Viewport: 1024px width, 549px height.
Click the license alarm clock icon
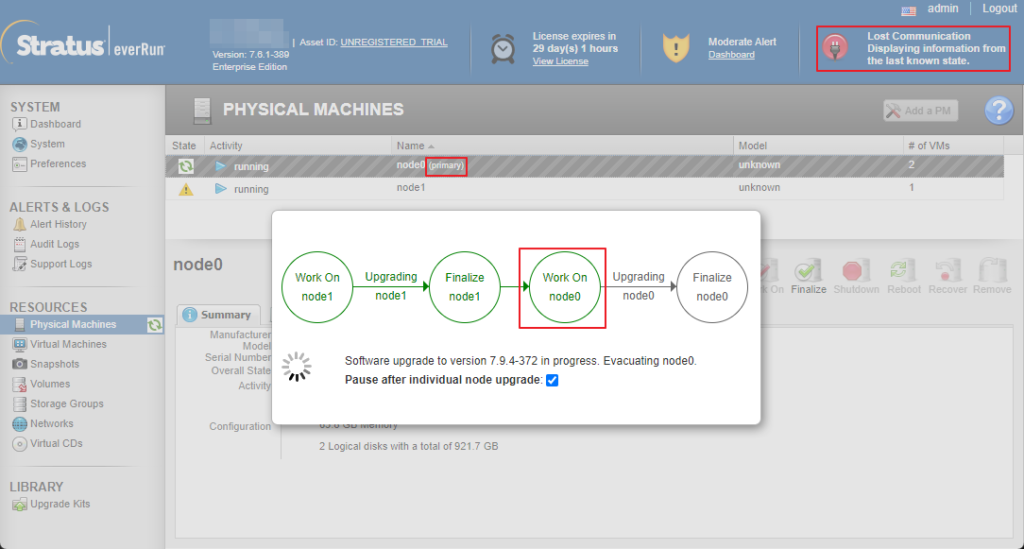[x=503, y=48]
